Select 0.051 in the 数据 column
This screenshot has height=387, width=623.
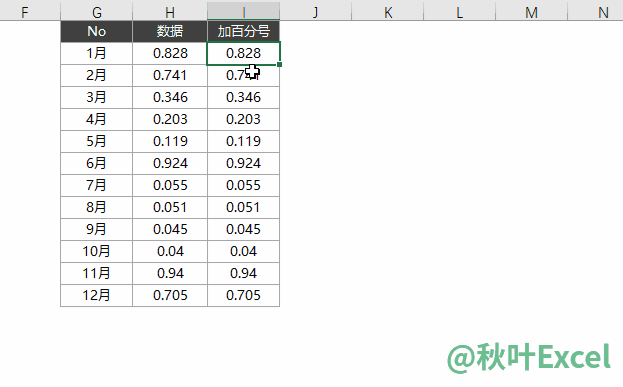[x=170, y=207]
